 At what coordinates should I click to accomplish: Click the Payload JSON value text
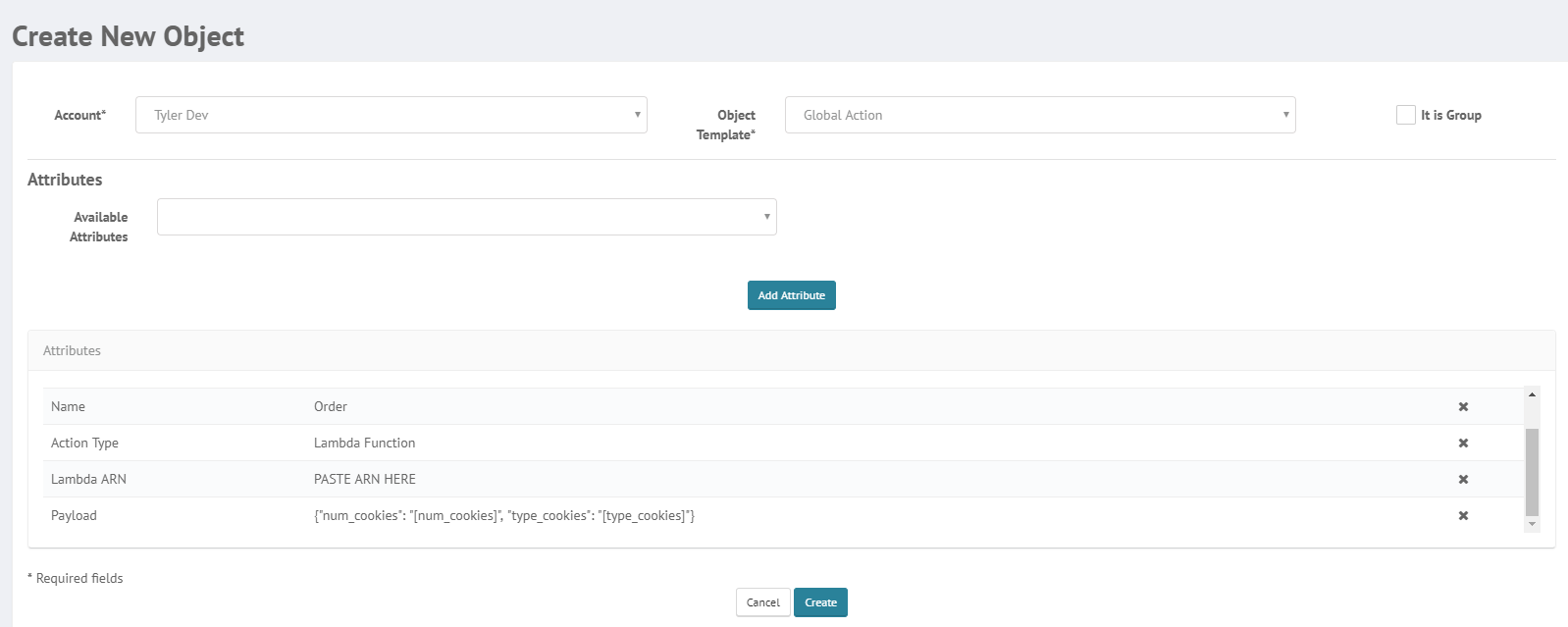pos(504,515)
